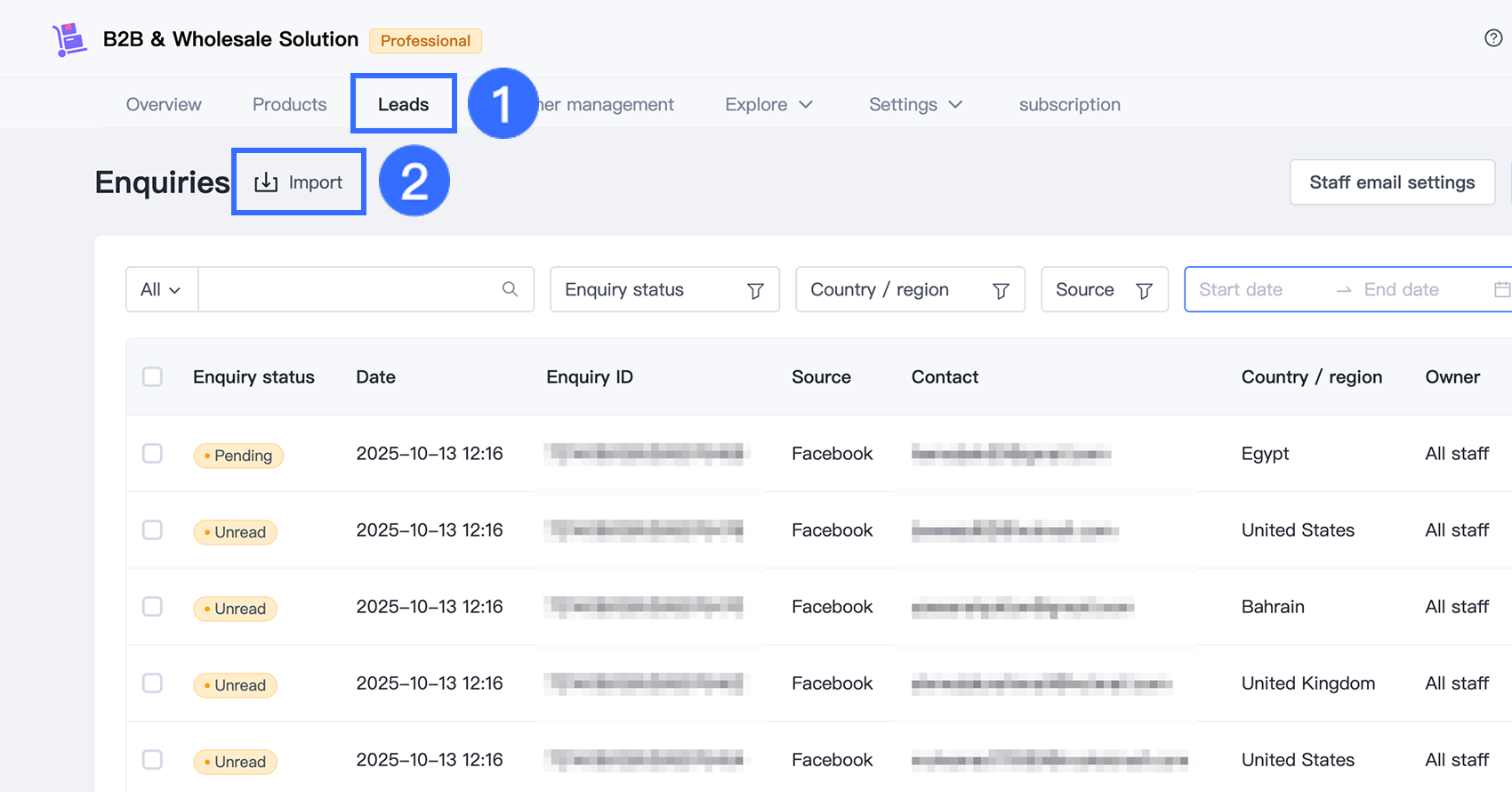
Task: Open the Settings dropdown menu
Action: pos(915,104)
